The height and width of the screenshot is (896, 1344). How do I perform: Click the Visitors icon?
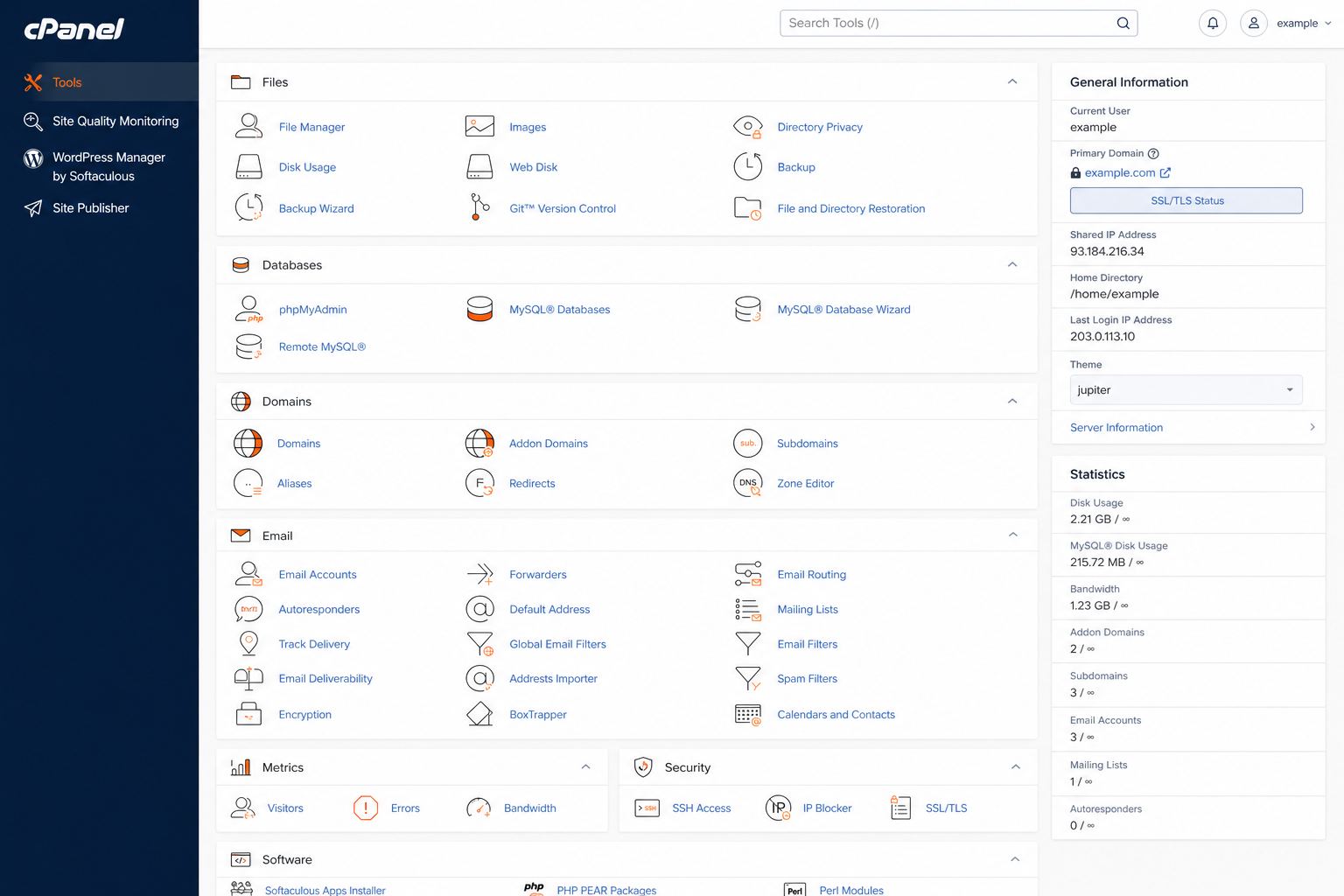pyautogui.click(x=242, y=808)
